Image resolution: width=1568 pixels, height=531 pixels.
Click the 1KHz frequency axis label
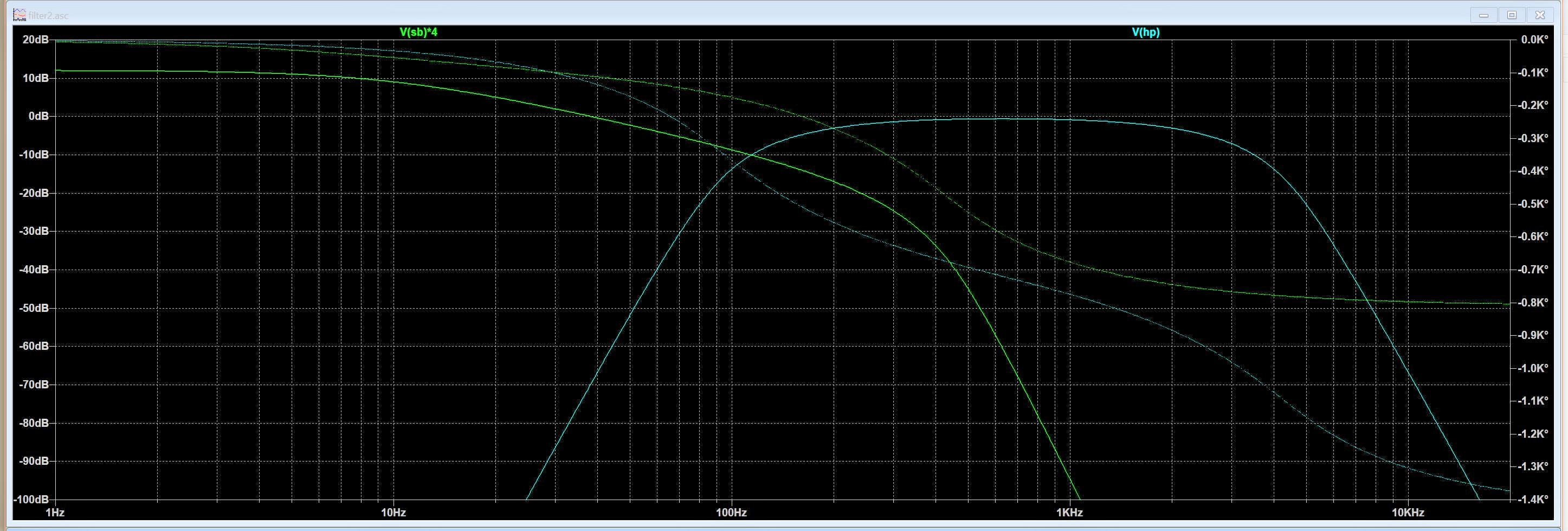[x=1069, y=513]
